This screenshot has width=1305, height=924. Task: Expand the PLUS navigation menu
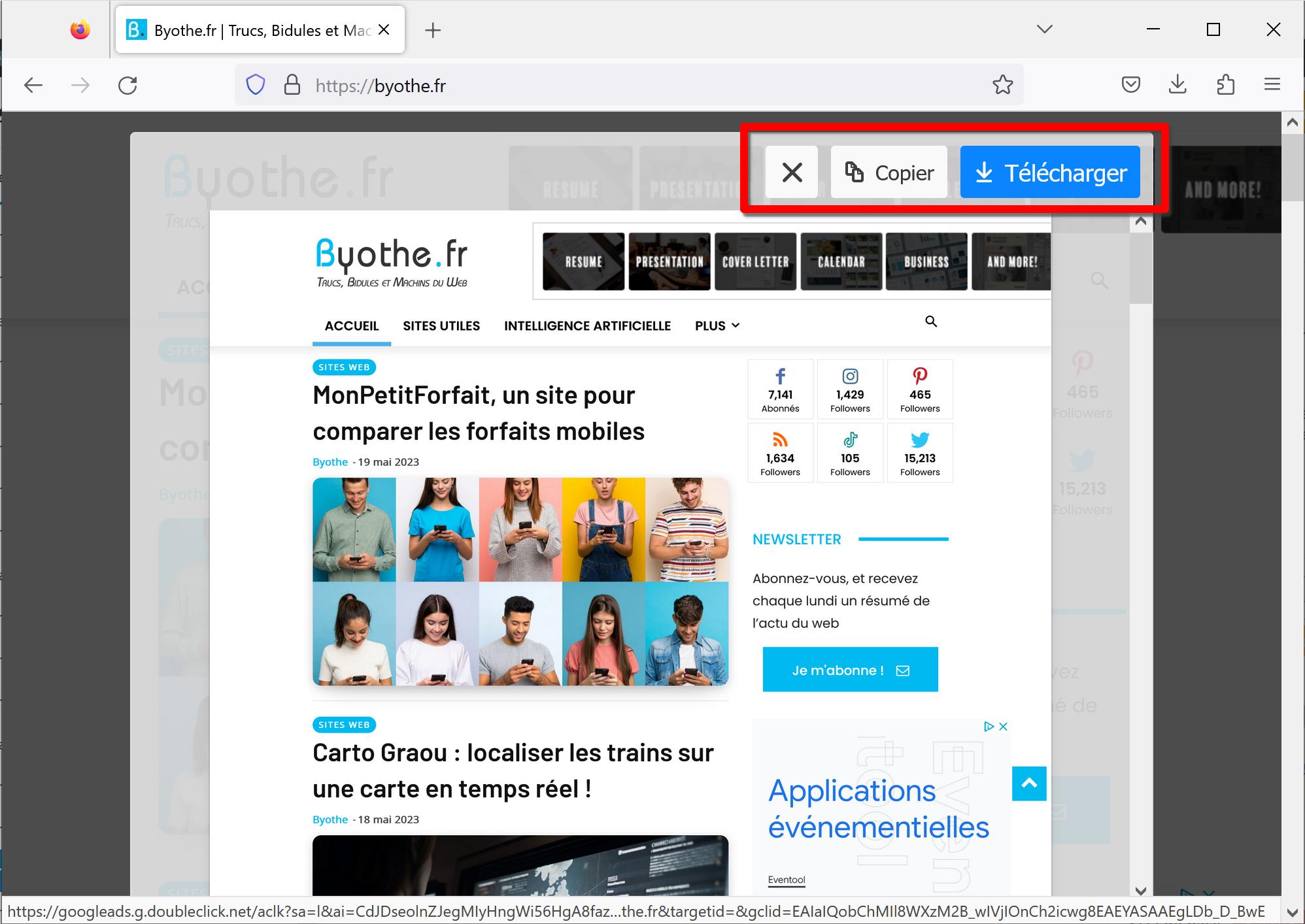coord(716,325)
